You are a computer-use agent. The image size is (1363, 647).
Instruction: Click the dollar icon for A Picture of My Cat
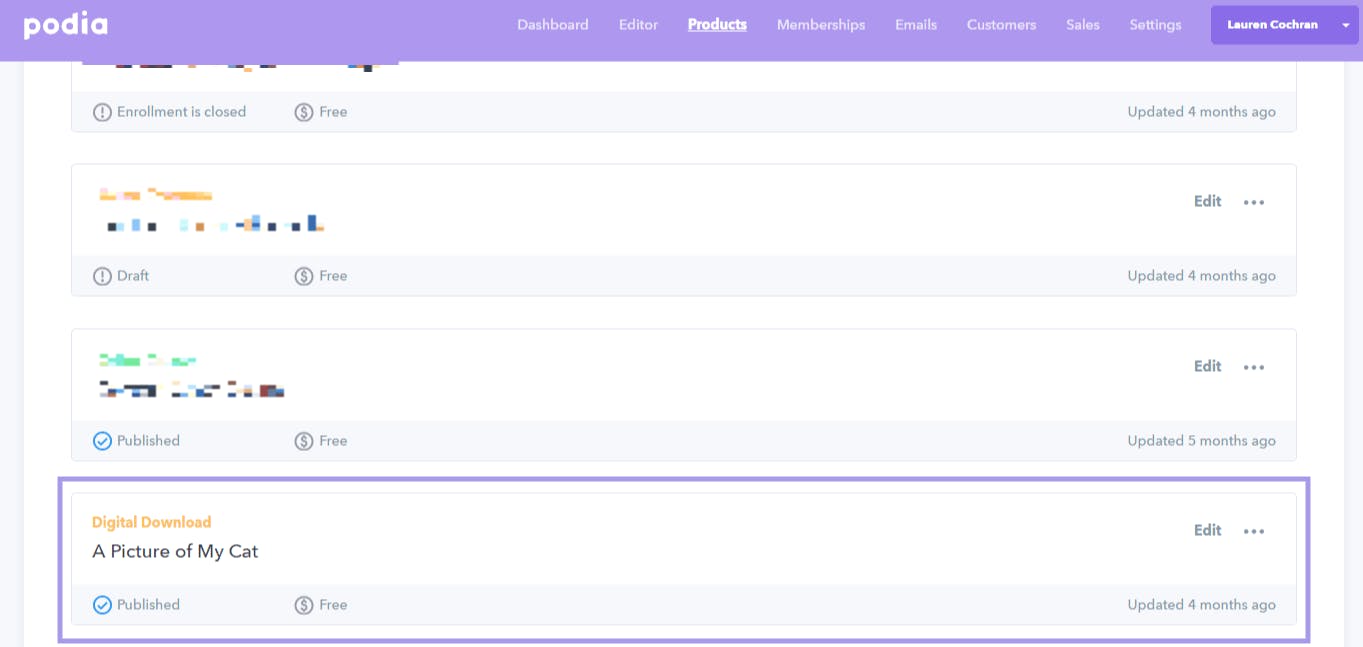304,605
